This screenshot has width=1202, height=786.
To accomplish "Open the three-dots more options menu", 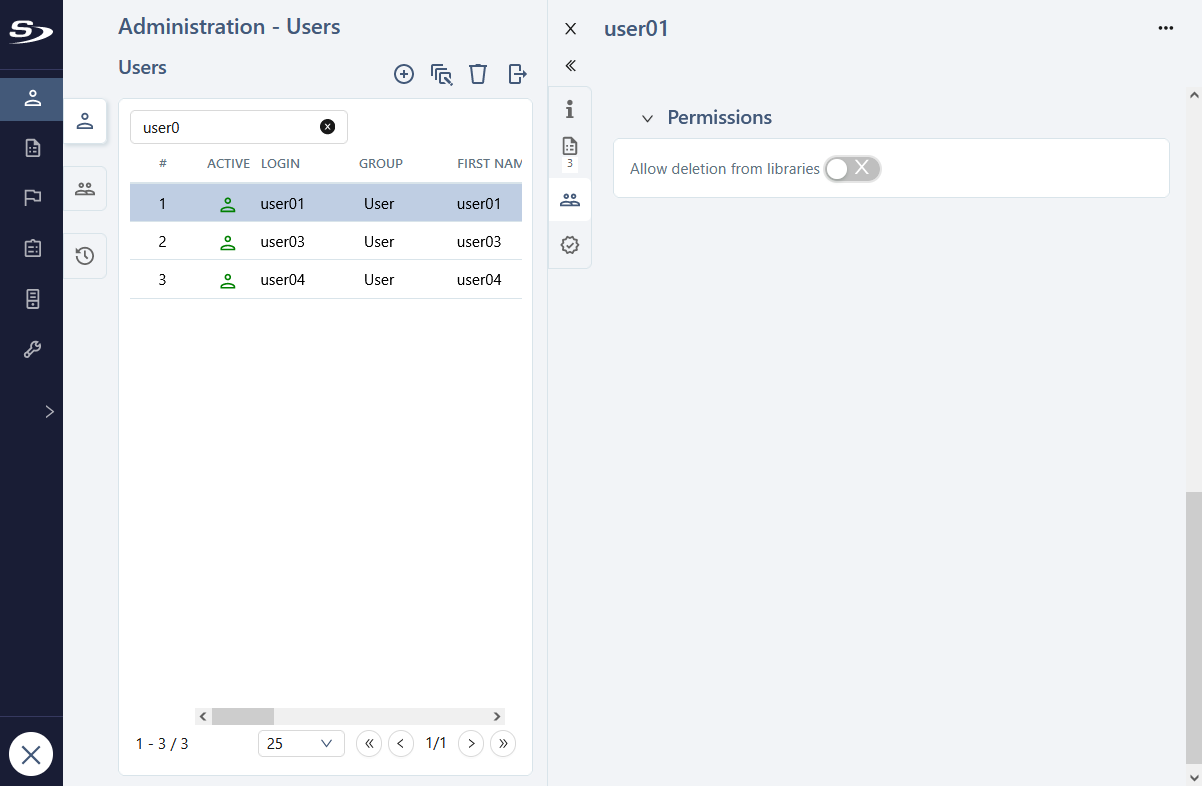I will point(1165,28).
